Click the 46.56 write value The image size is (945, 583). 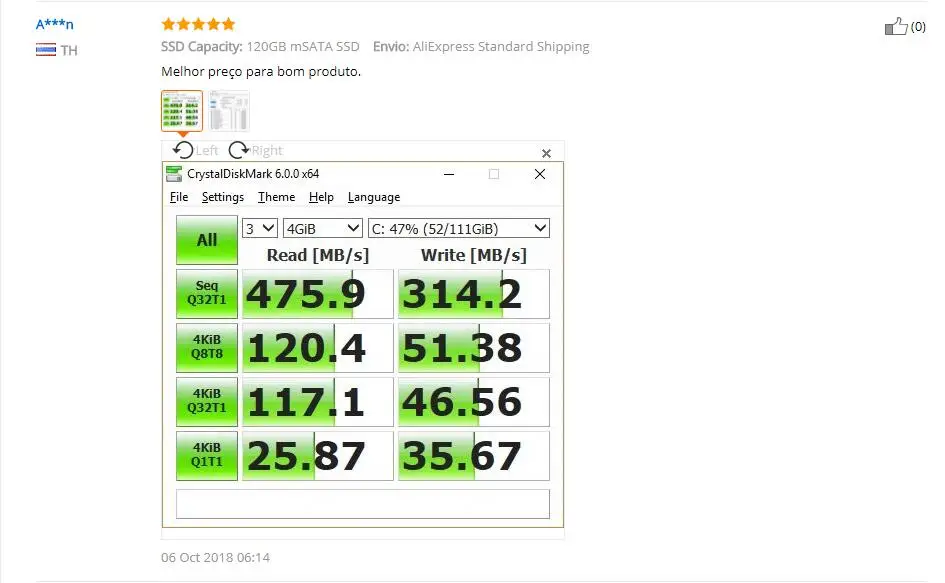[474, 402]
